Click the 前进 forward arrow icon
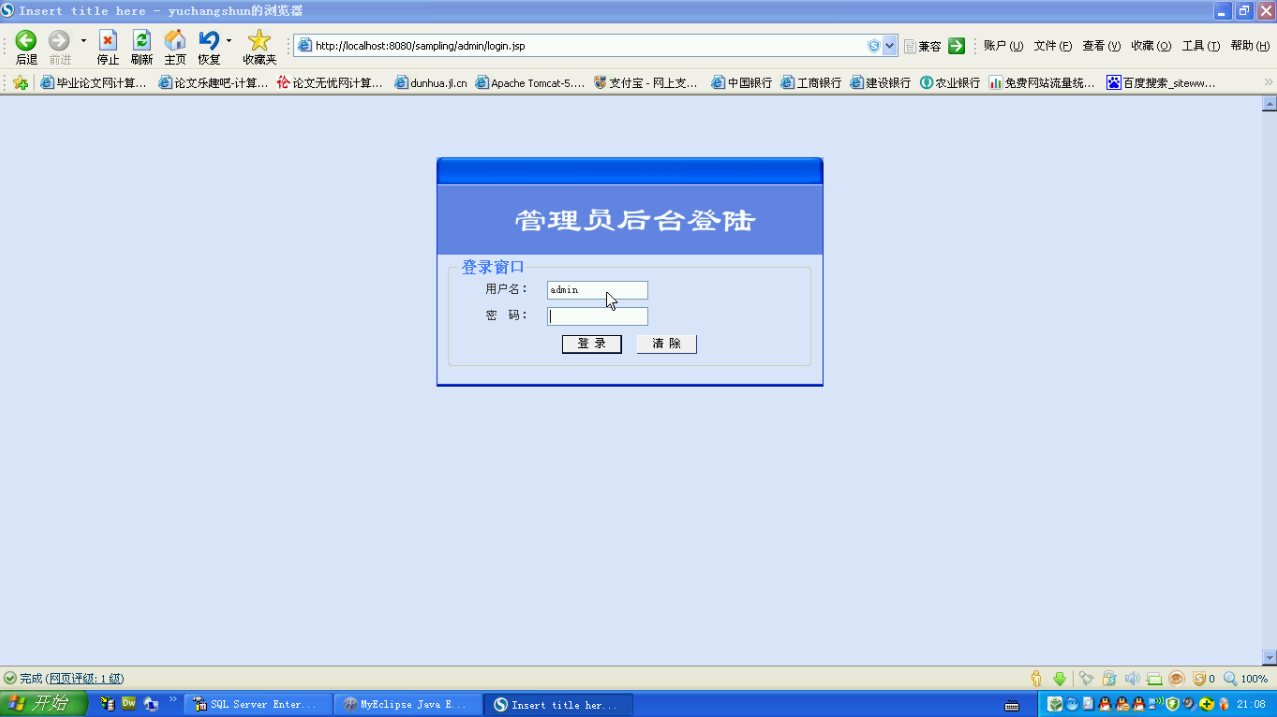The height and width of the screenshot is (717, 1277). (59, 40)
